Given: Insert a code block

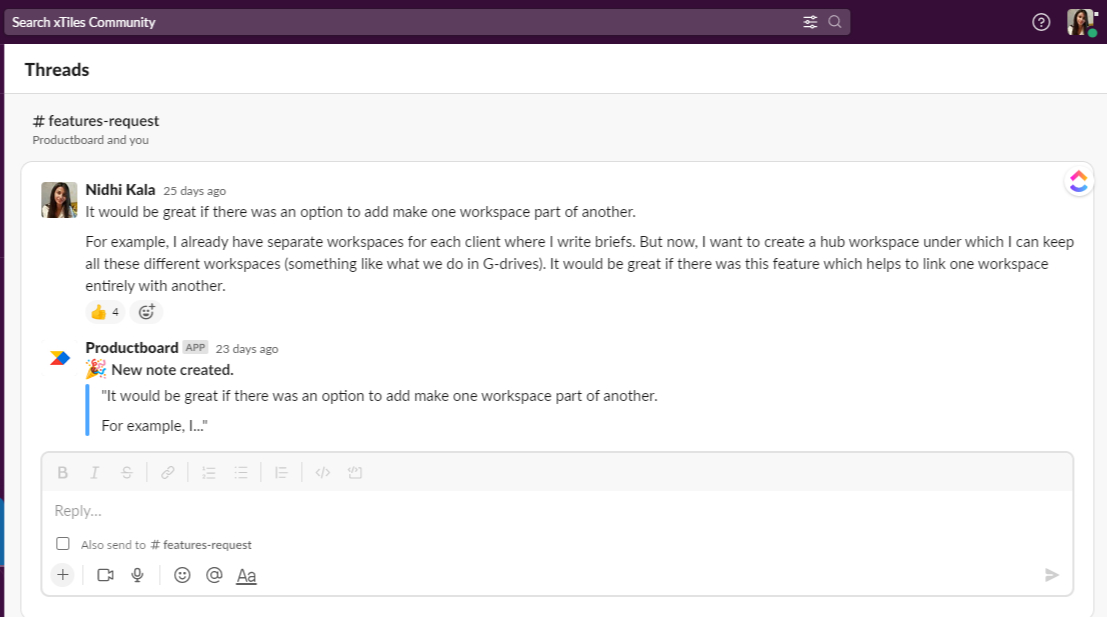Looking at the screenshot, I should coord(355,473).
